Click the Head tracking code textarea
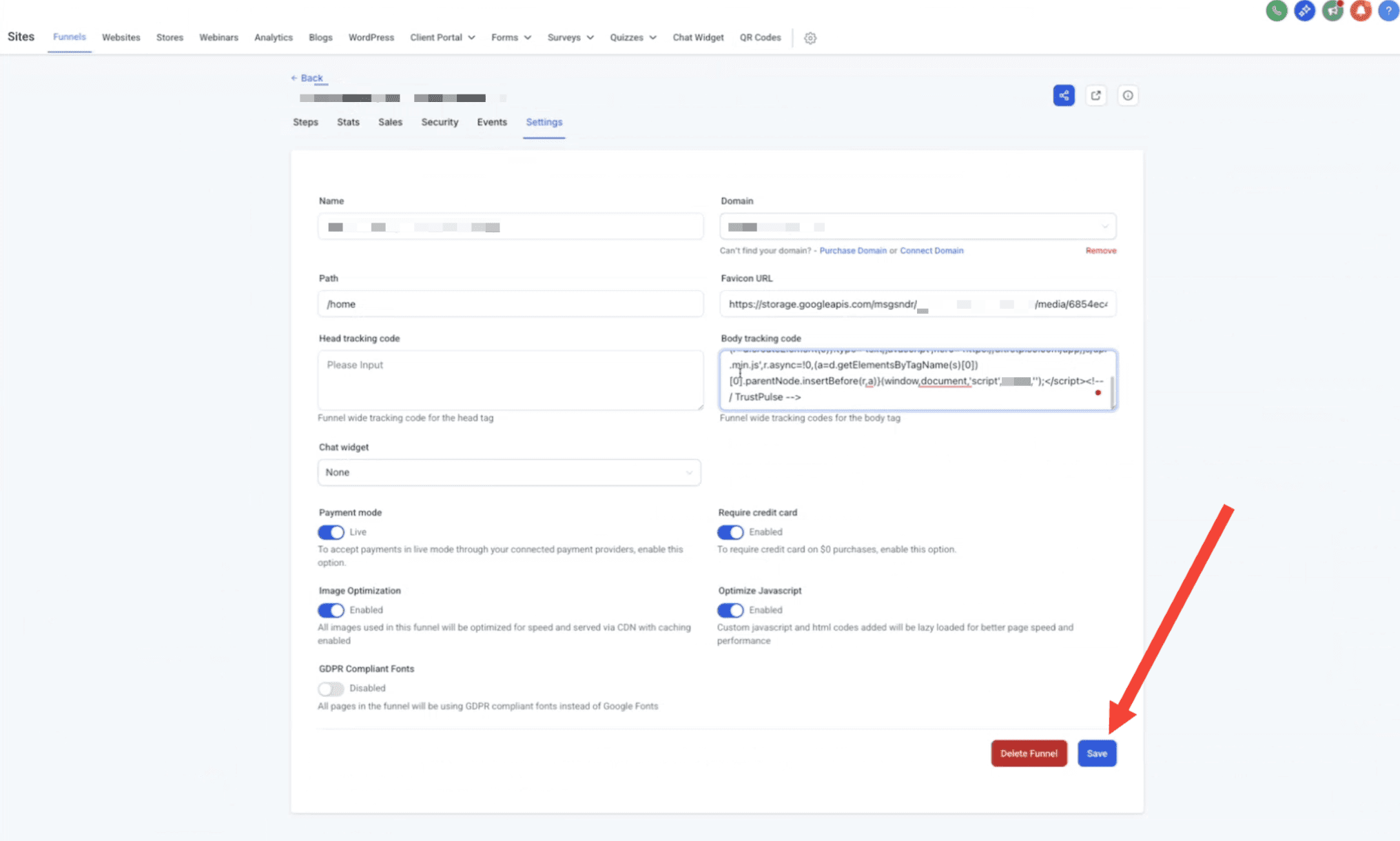1400x841 pixels. coord(511,380)
